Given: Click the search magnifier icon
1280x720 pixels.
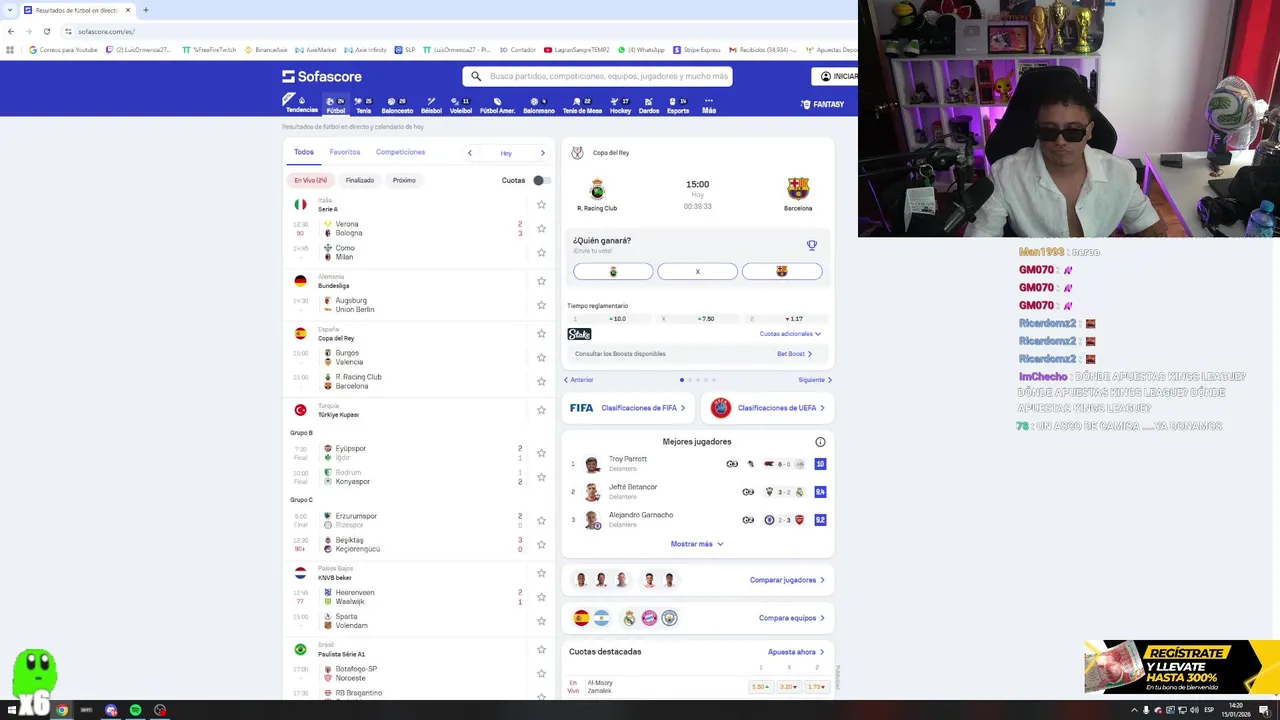Looking at the screenshot, I should (476, 76).
